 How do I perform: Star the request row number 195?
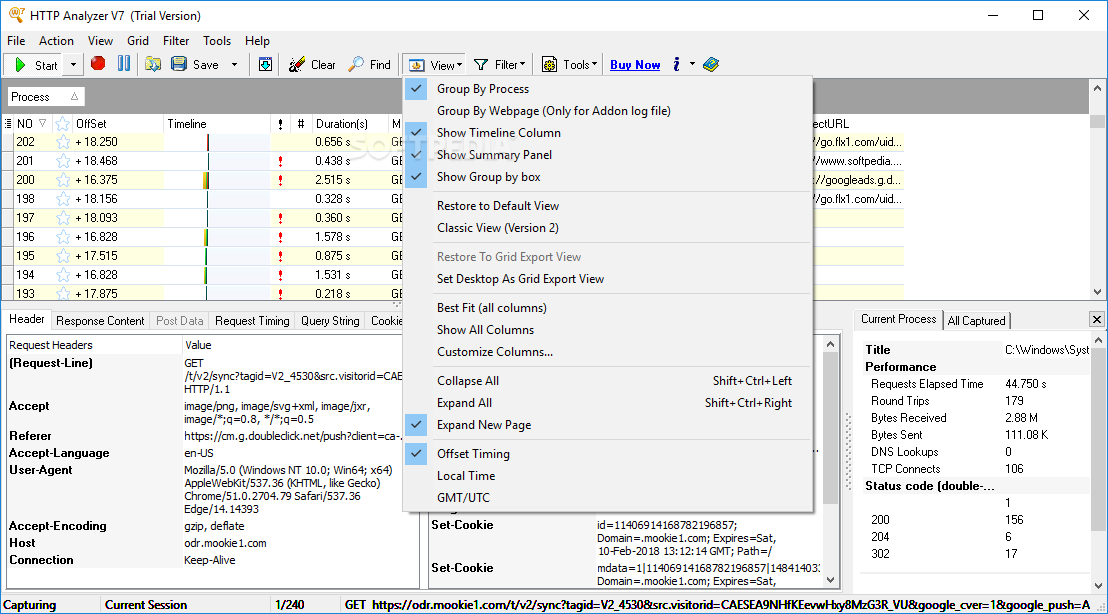point(63,256)
